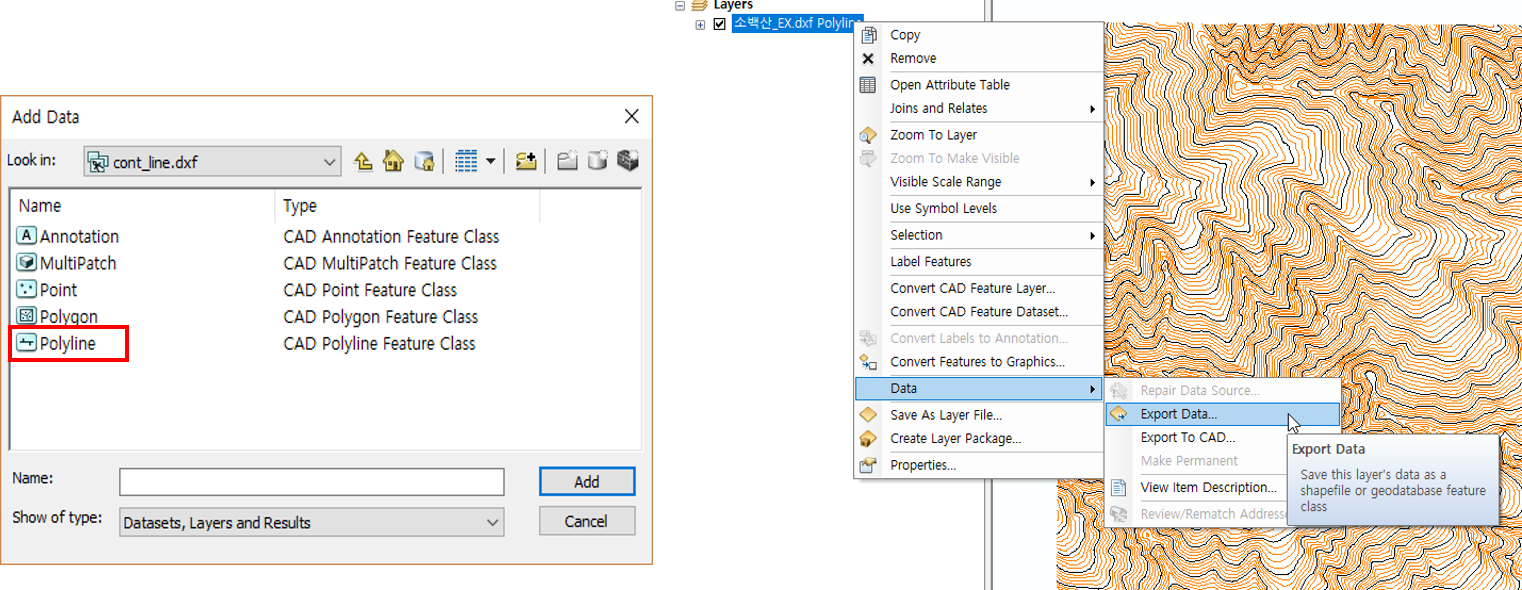Choose Convert CAD Feature Layer
Viewport: 1522px width, 590px height.
(x=978, y=288)
